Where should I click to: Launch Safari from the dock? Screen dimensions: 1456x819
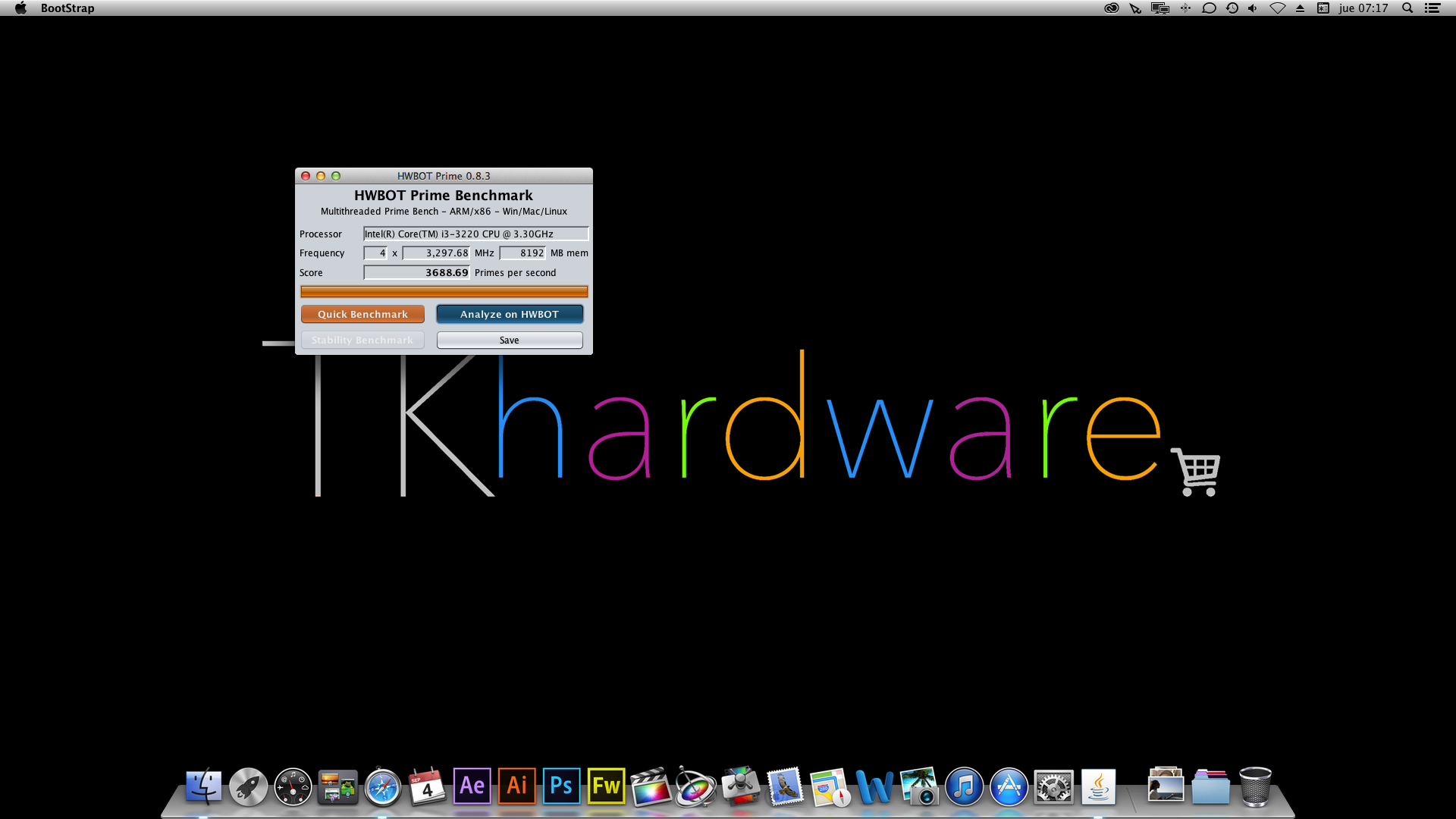[x=382, y=786]
